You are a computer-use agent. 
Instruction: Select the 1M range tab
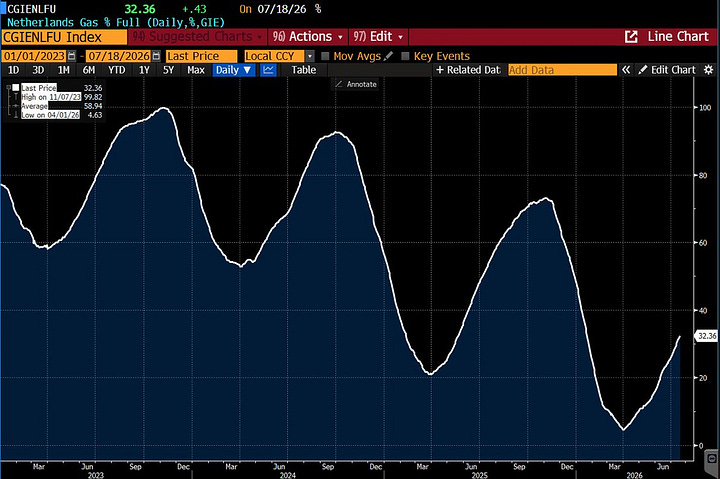63,70
